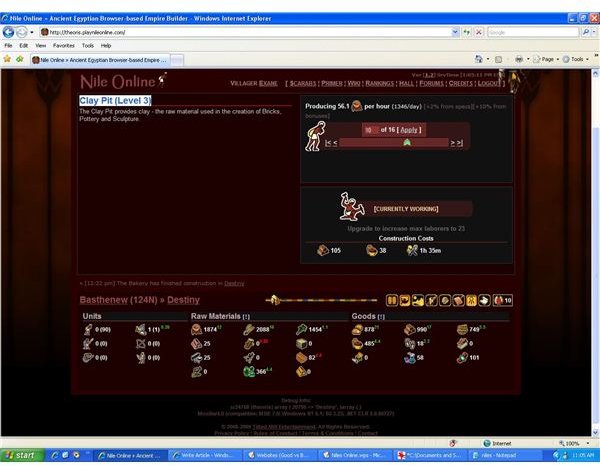Open the Rankings link
The height and width of the screenshot is (466, 600).
[x=379, y=83]
